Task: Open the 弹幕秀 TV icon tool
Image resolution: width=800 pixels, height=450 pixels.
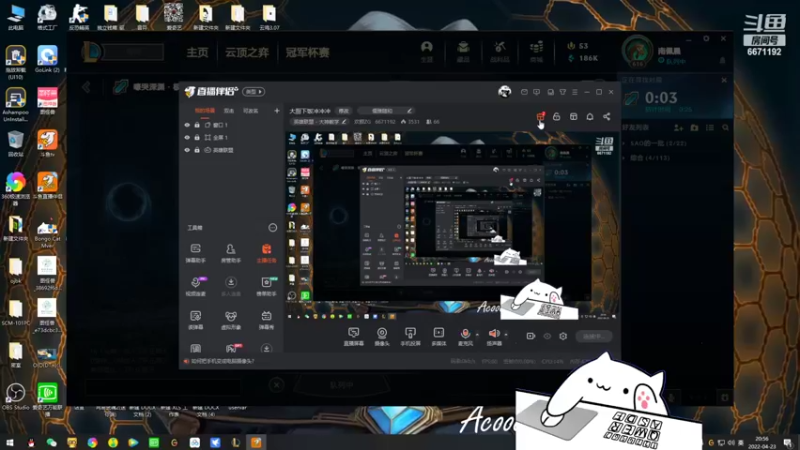Action: pos(266,320)
